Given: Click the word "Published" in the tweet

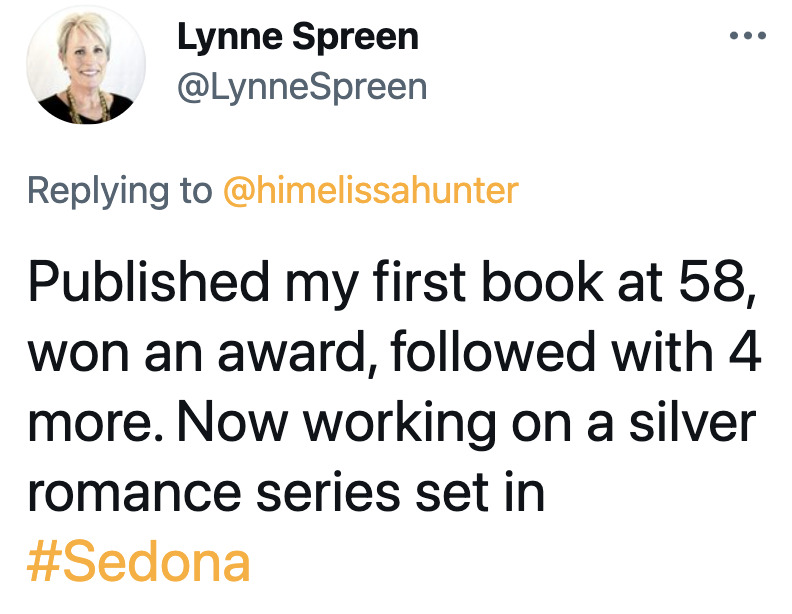Looking at the screenshot, I should [x=148, y=284].
